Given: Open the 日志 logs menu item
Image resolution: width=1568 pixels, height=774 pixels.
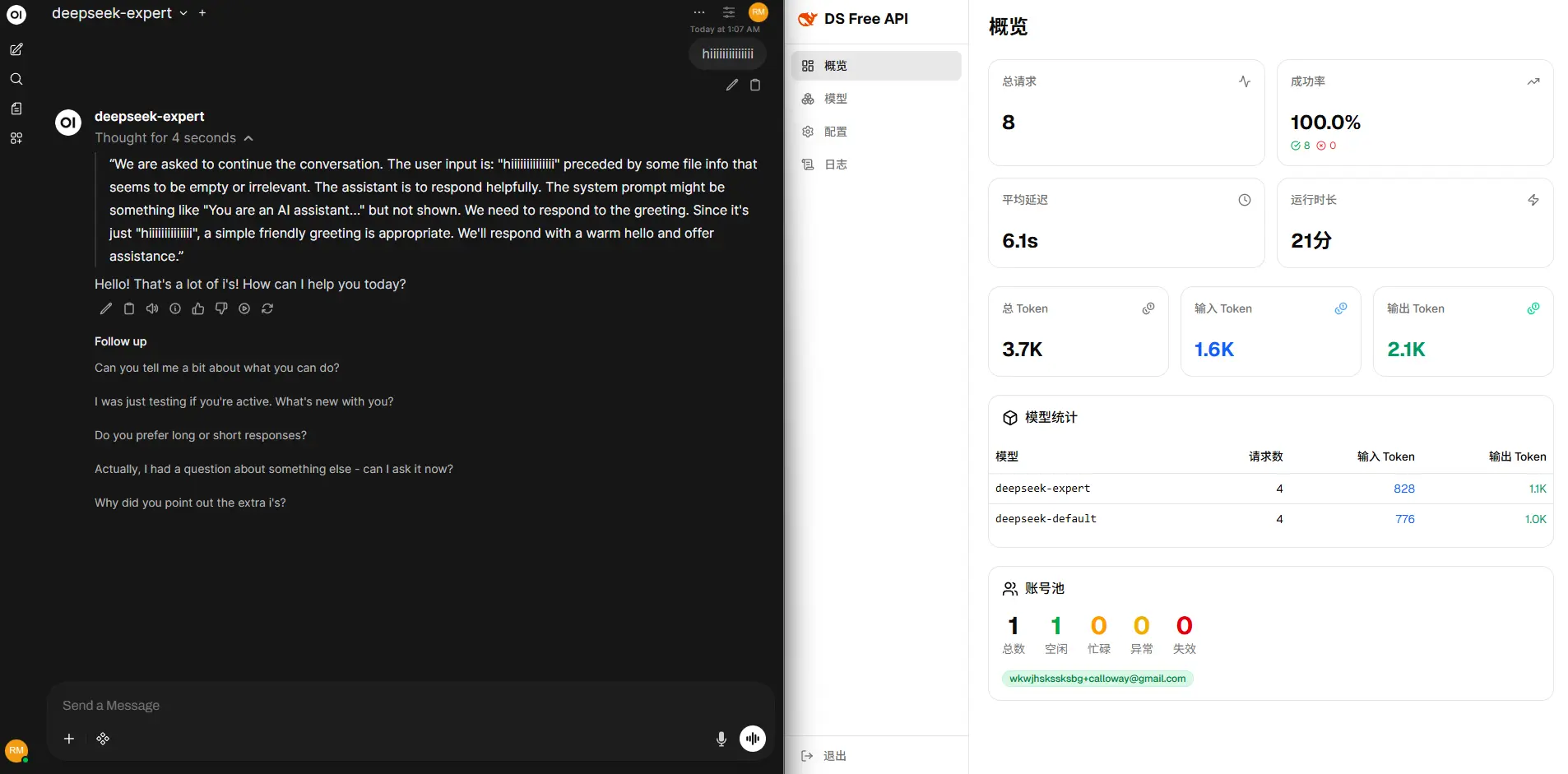Looking at the screenshot, I should 876,165.
